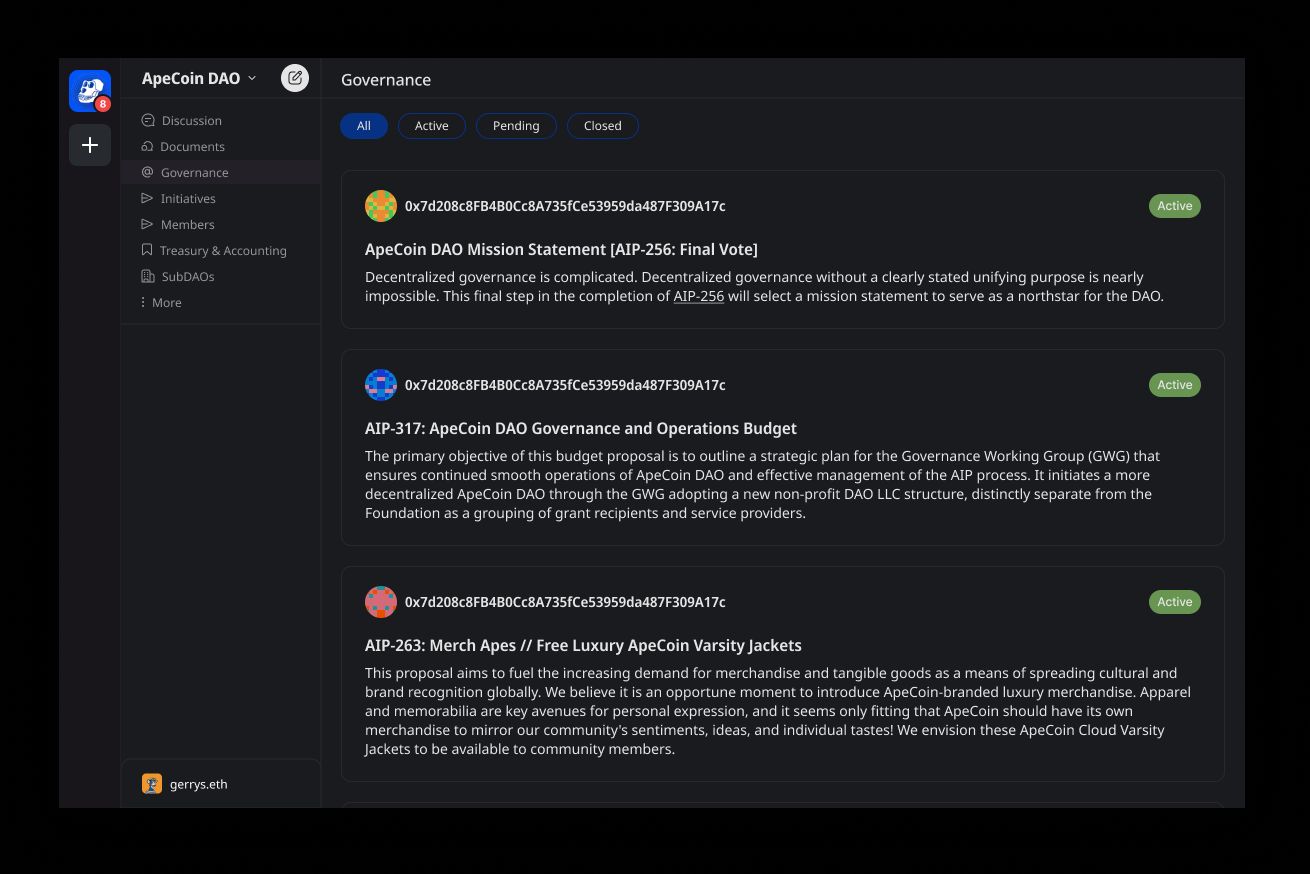Click the Active badge on AIP-263 proposal
This screenshot has width=1310, height=874.
pos(1175,602)
